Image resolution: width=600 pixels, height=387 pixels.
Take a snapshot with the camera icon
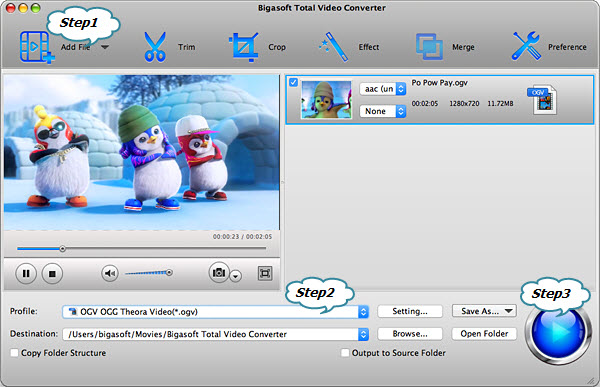coord(219,273)
